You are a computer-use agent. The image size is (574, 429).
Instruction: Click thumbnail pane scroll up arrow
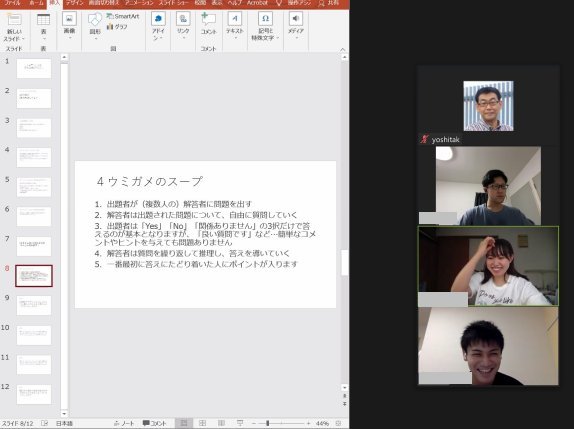pos(64,57)
